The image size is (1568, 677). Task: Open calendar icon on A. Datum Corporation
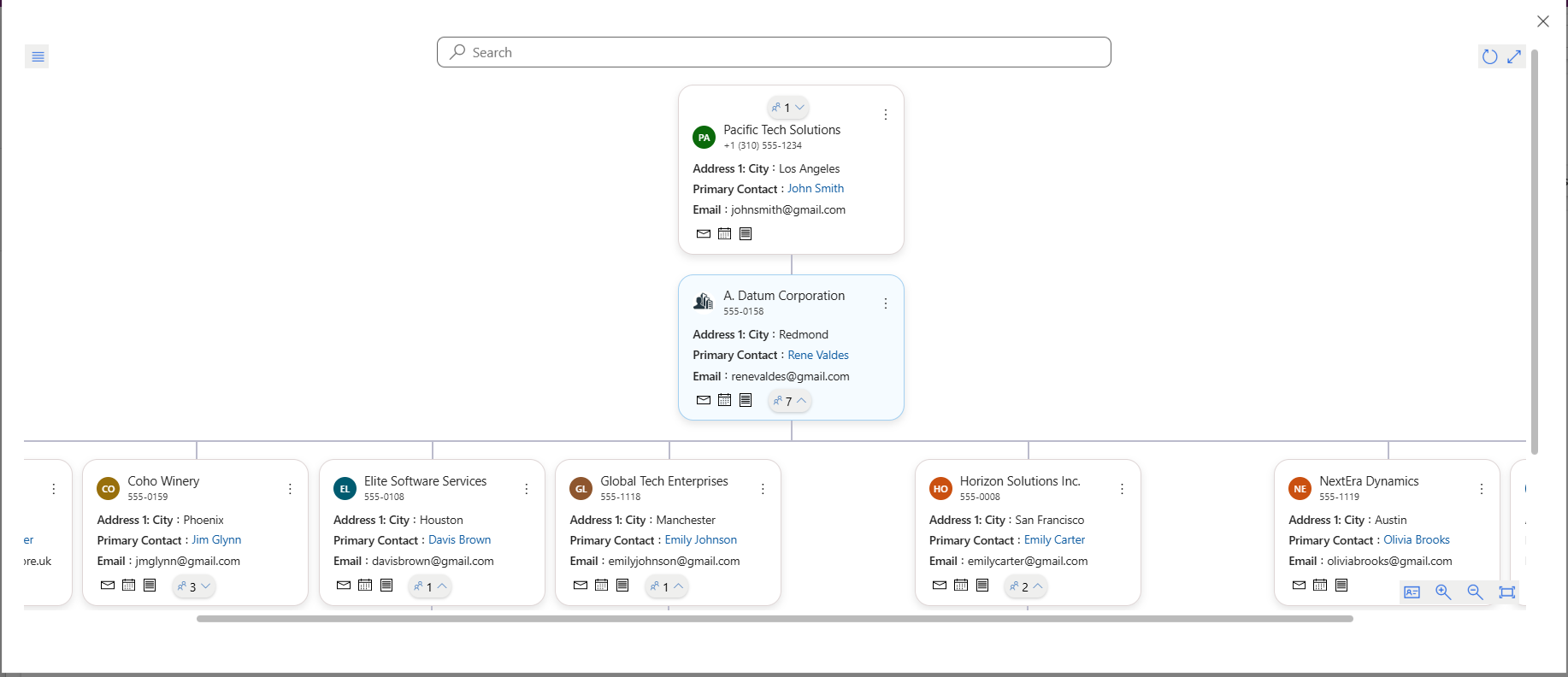(725, 400)
